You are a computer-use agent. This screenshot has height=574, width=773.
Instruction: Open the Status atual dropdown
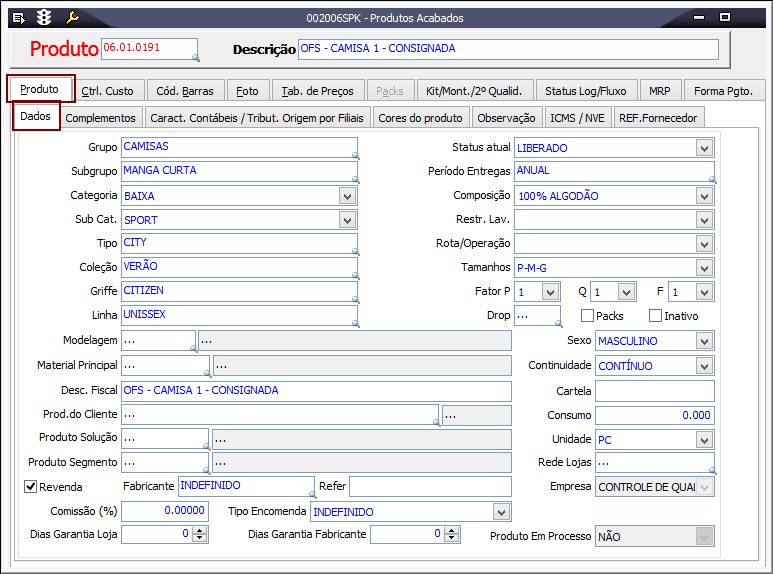pos(704,148)
